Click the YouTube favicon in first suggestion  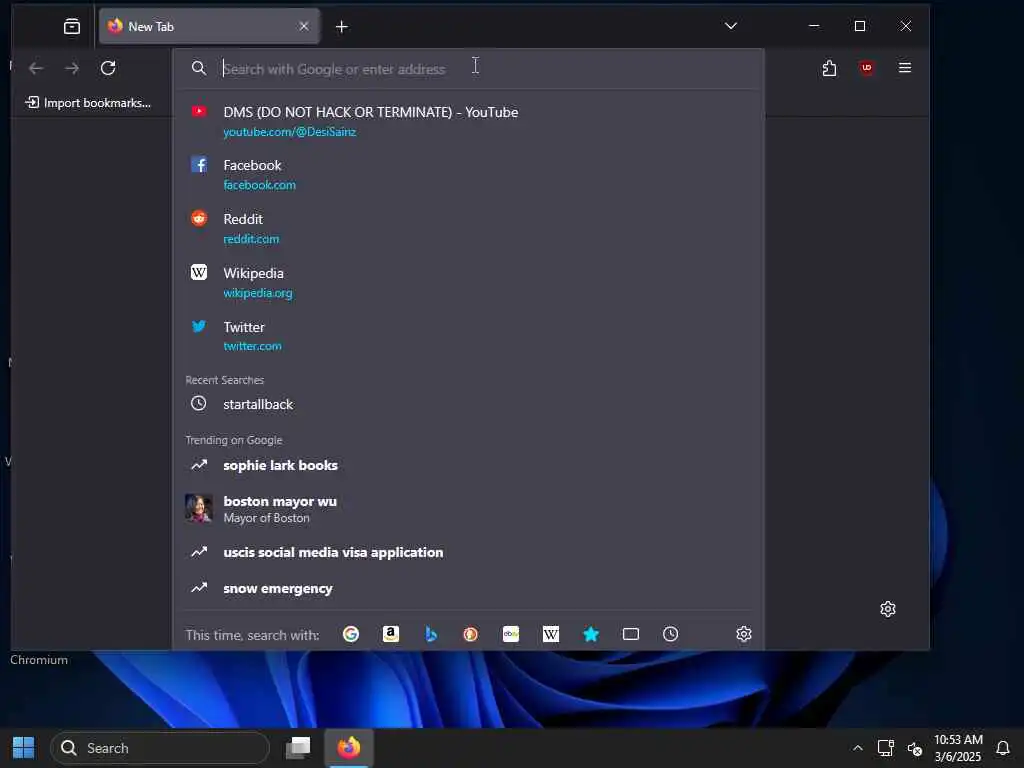point(199,112)
